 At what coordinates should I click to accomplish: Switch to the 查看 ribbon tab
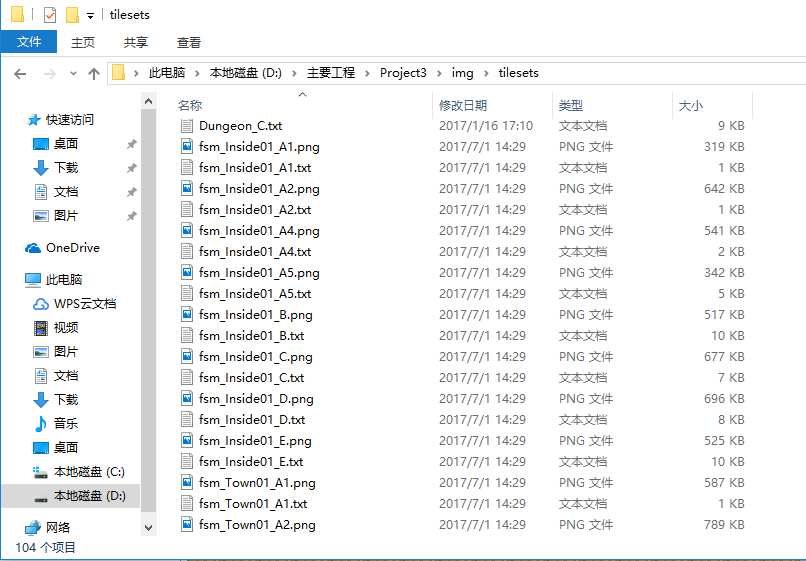point(189,42)
